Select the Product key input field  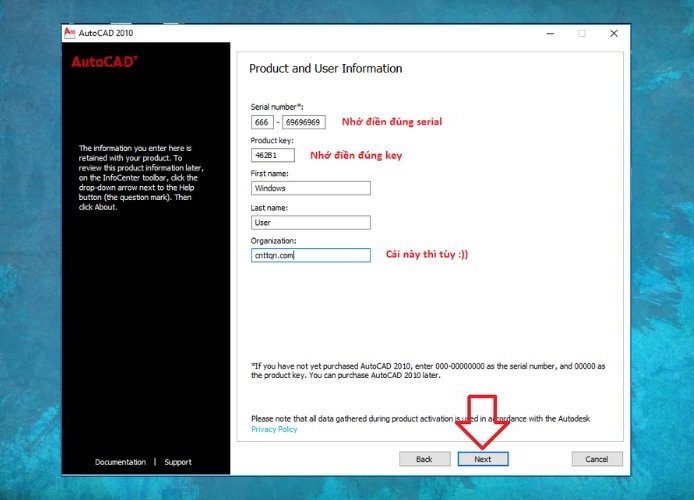pos(272,156)
